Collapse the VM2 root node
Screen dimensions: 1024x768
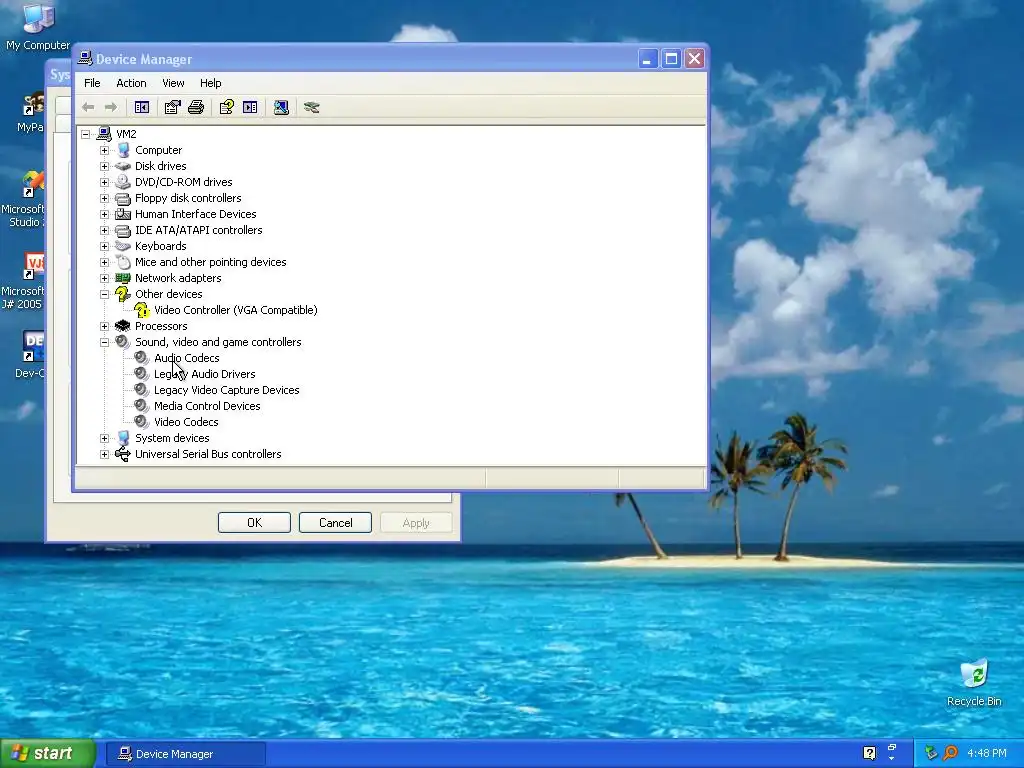[86, 134]
